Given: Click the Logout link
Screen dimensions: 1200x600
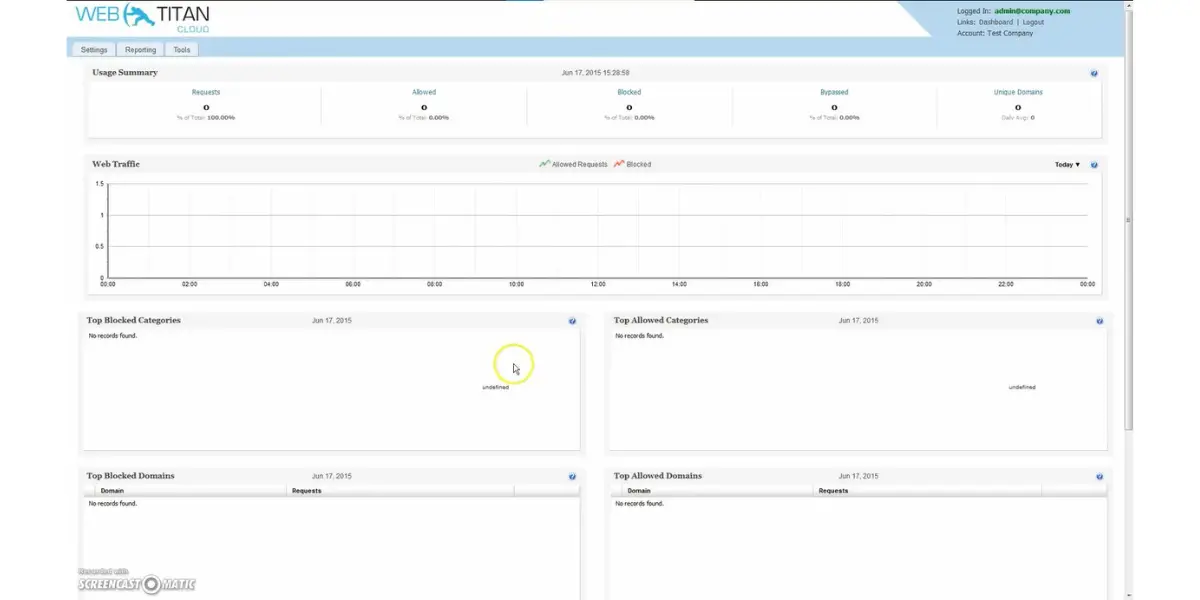Looking at the screenshot, I should pos(1033,22).
